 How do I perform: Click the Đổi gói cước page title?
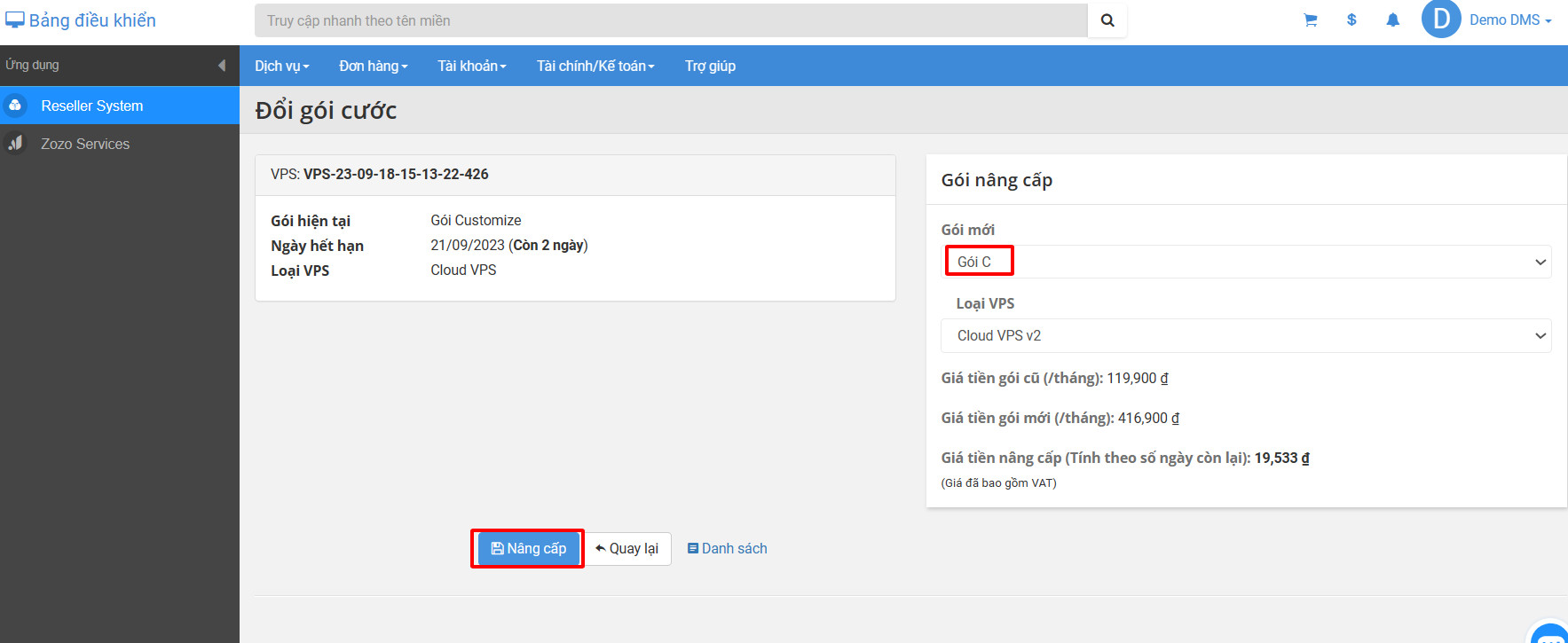(x=326, y=110)
